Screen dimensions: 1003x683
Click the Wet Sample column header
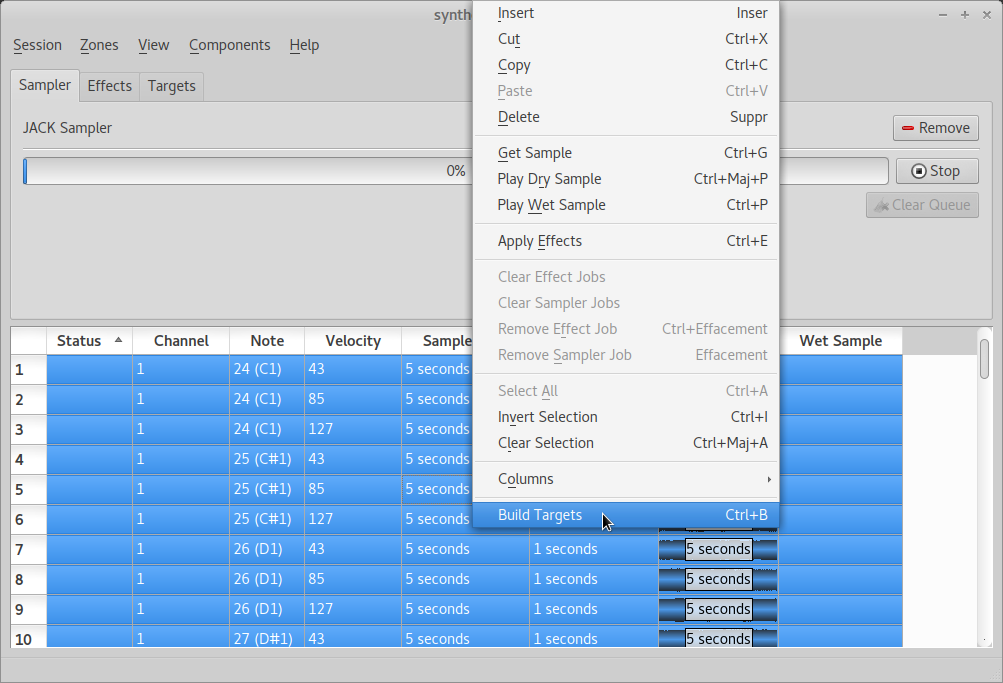(841, 341)
